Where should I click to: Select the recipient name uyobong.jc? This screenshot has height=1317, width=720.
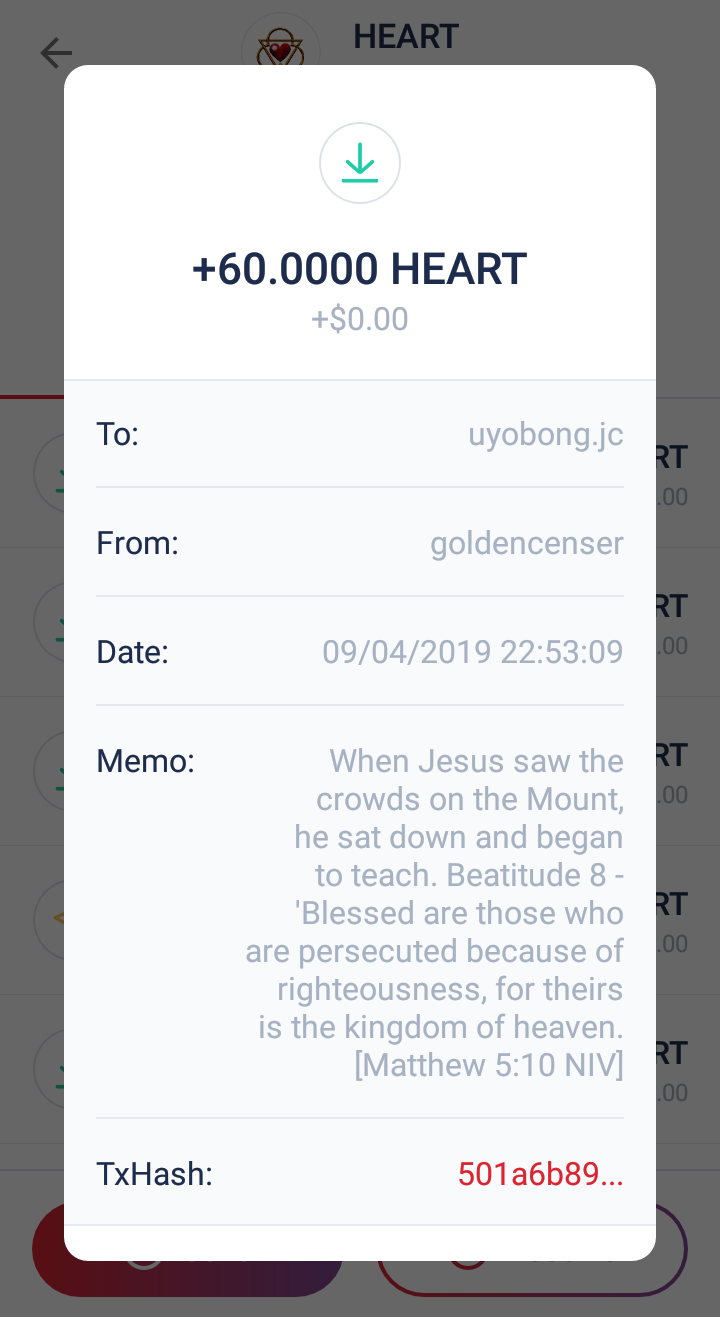coord(546,435)
